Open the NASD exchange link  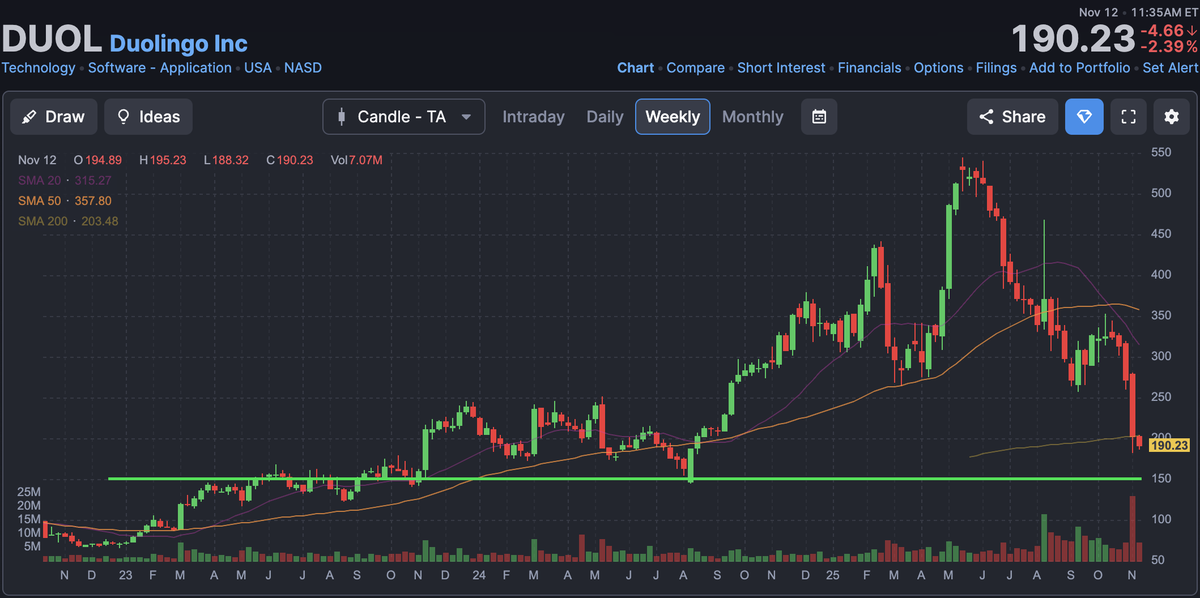(x=303, y=68)
